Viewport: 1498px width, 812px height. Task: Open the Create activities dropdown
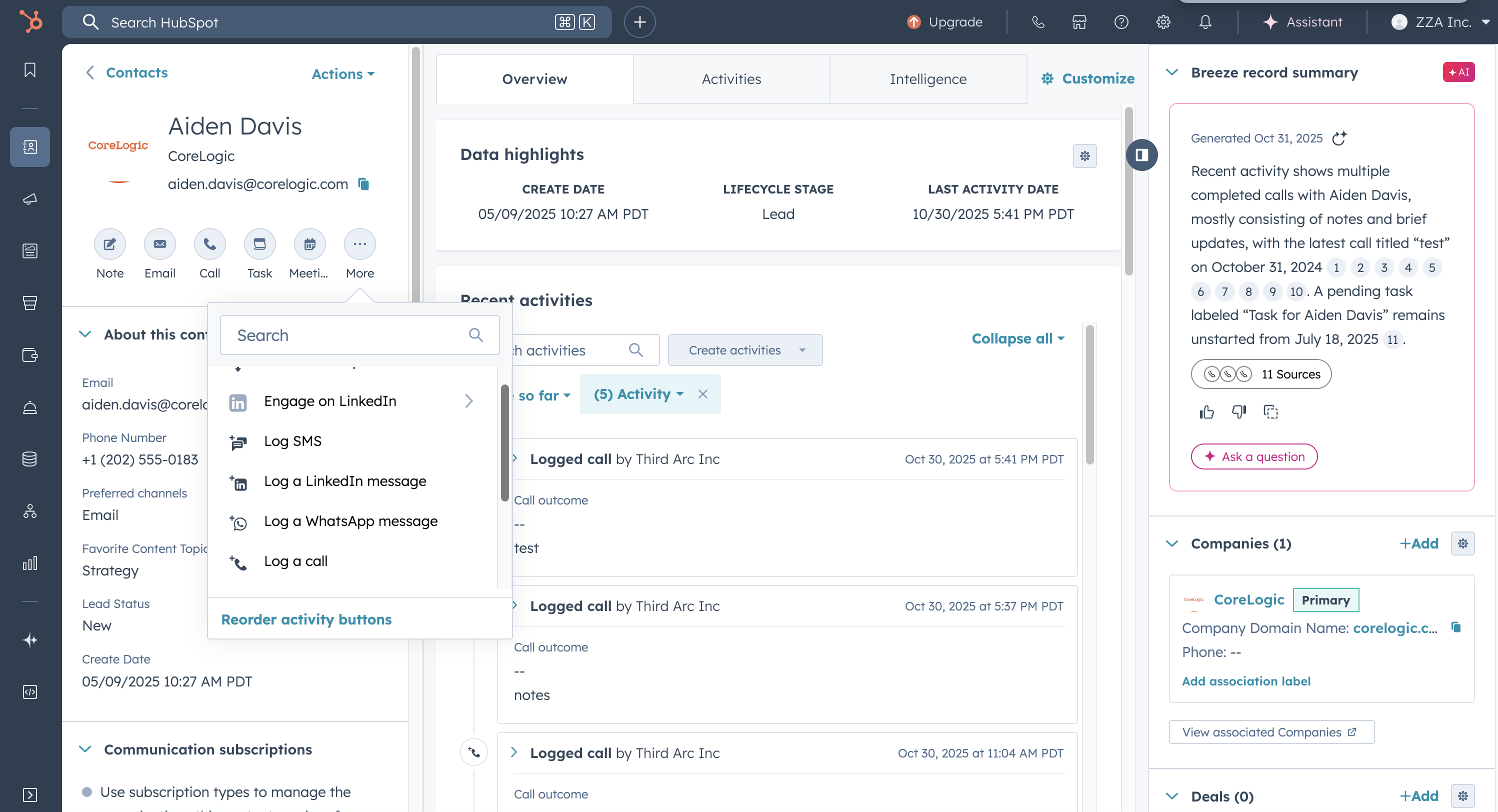pos(745,350)
